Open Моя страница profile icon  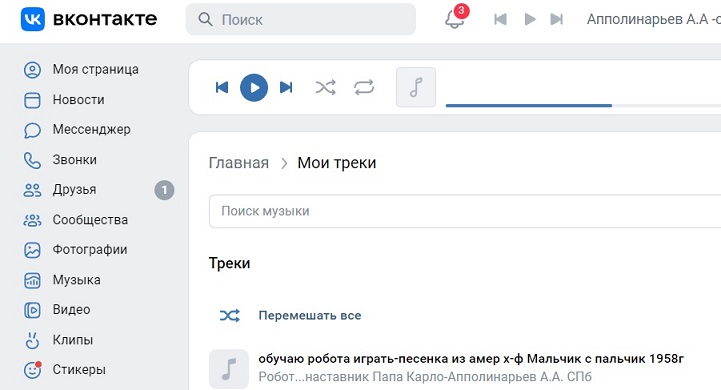tap(32, 70)
